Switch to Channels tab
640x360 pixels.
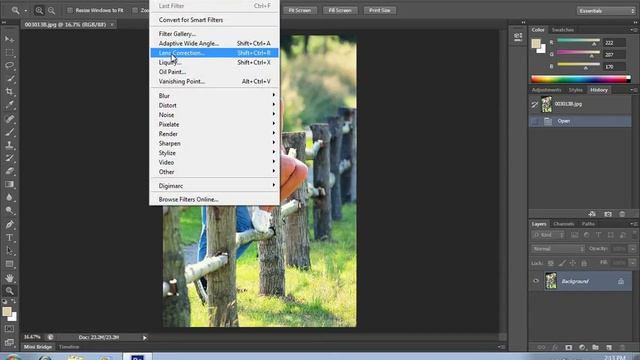(x=564, y=224)
